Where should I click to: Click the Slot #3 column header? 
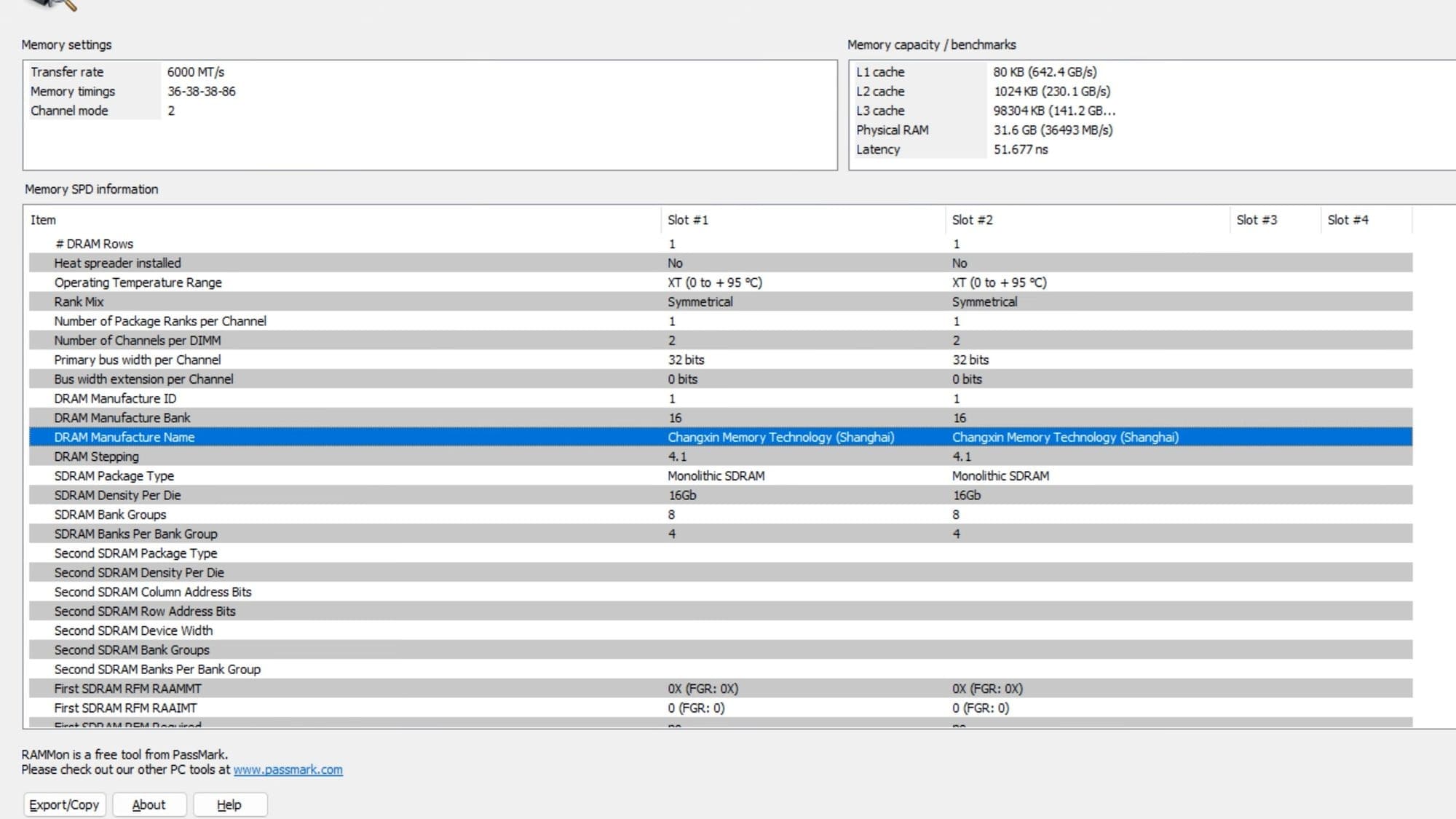pyautogui.click(x=1256, y=220)
